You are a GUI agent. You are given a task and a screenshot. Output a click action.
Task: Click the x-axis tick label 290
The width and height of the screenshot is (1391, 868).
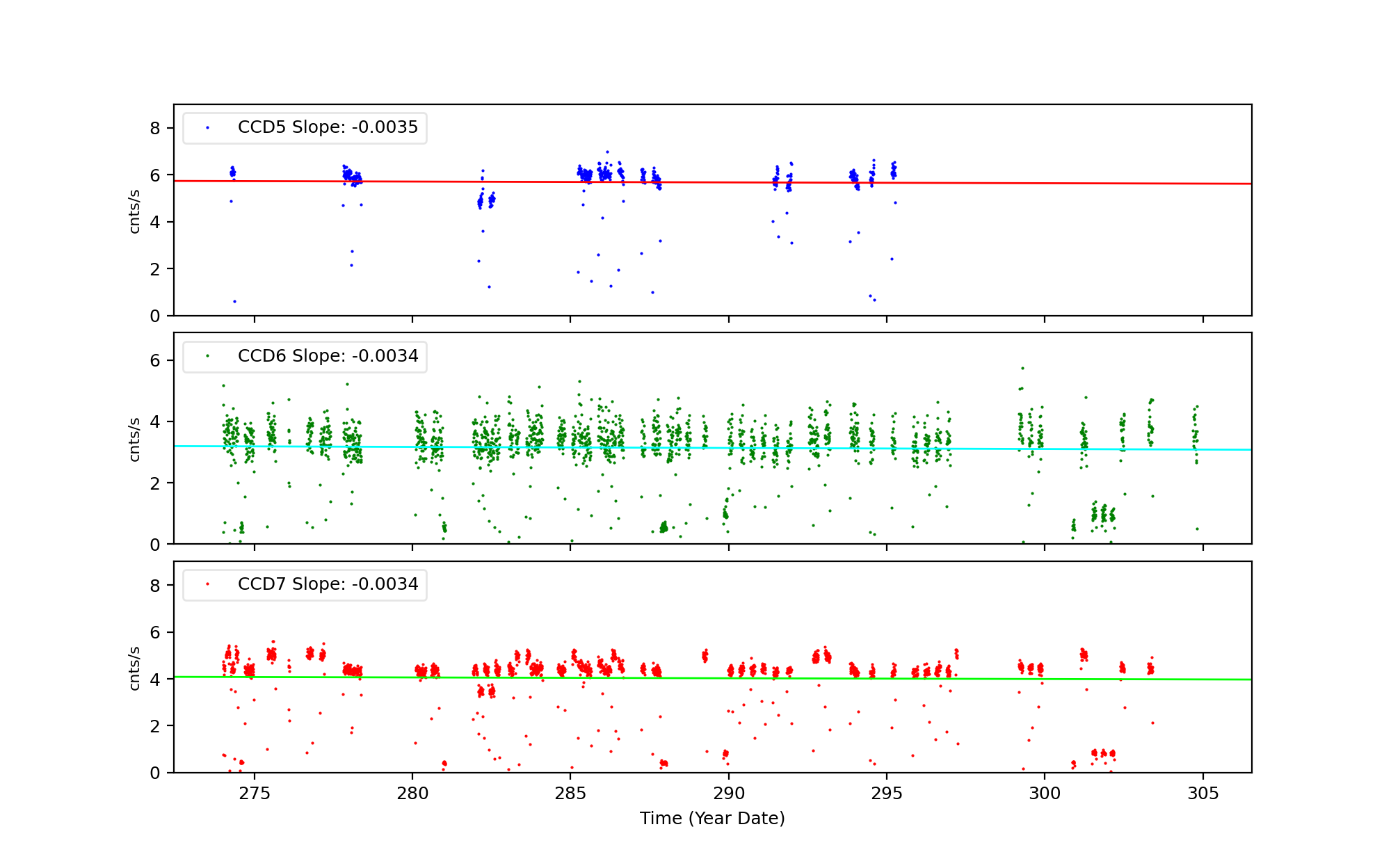click(728, 794)
